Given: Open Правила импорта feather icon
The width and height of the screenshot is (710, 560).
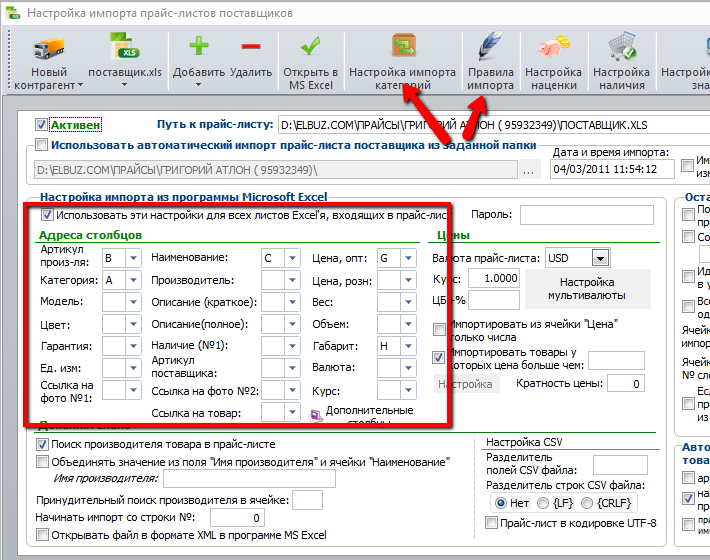Looking at the screenshot, I should tap(490, 46).
